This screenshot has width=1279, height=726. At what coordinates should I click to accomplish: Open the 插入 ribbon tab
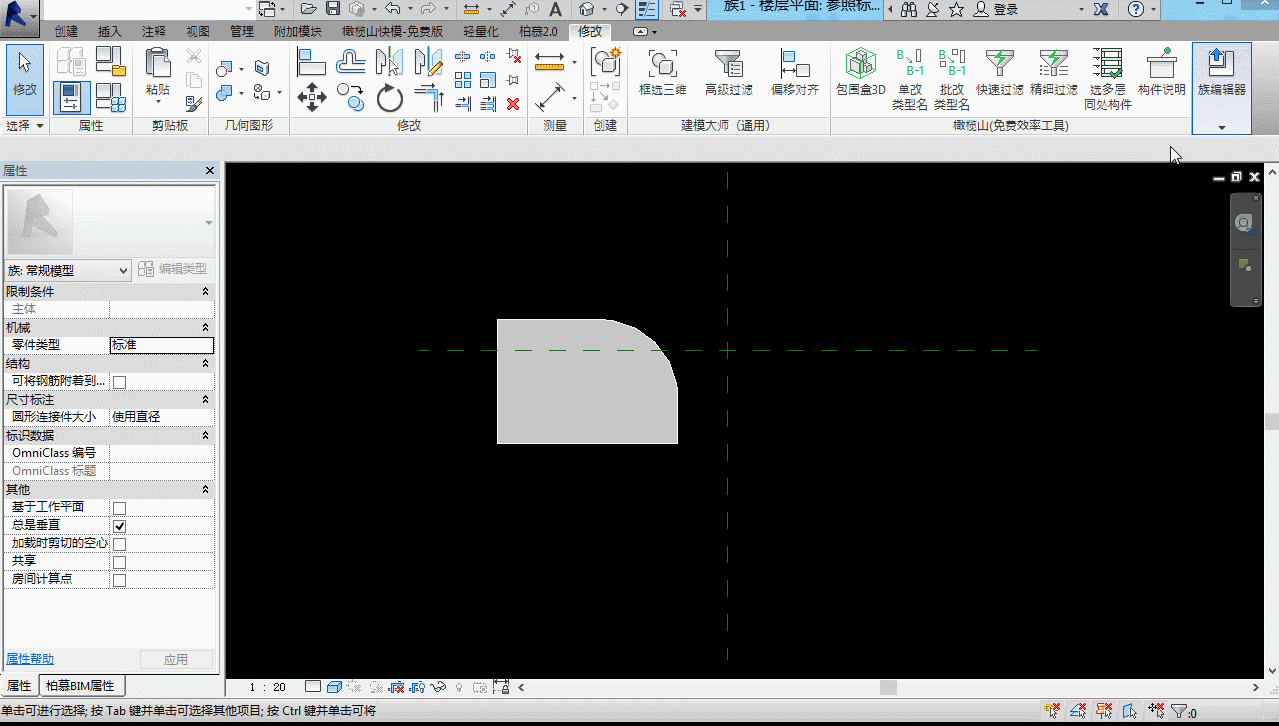(x=110, y=31)
